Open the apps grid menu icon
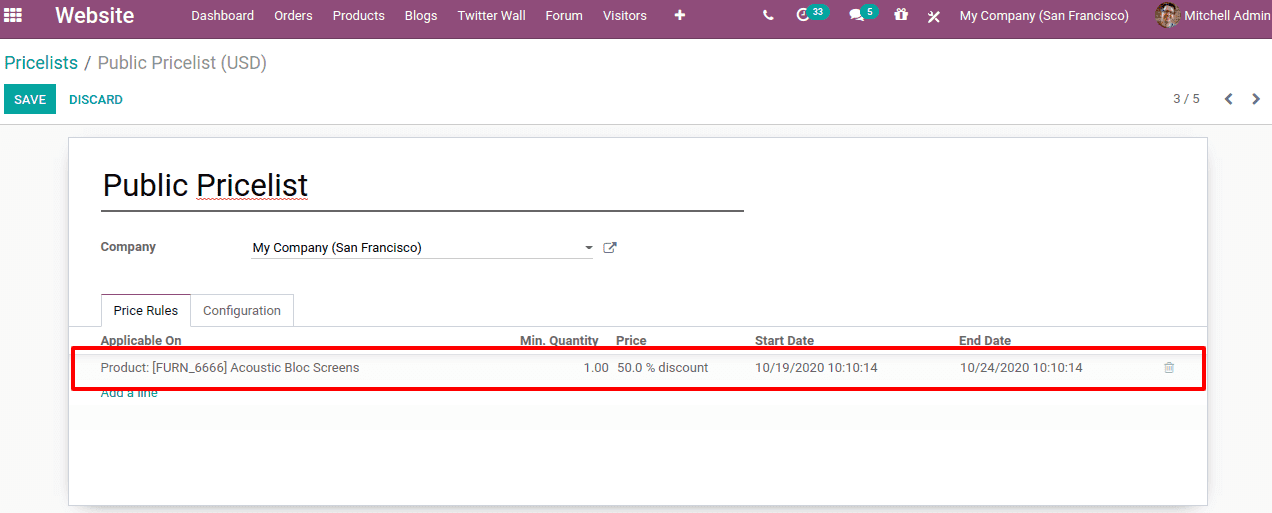Viewport: 1272px width, 513px height. click(x=13, y=15)
